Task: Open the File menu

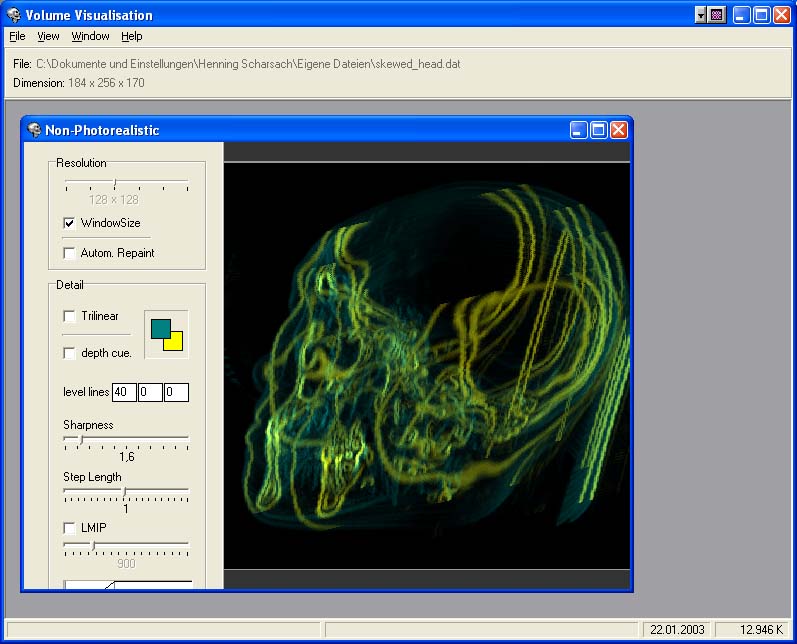Action: tap(17, 36)
